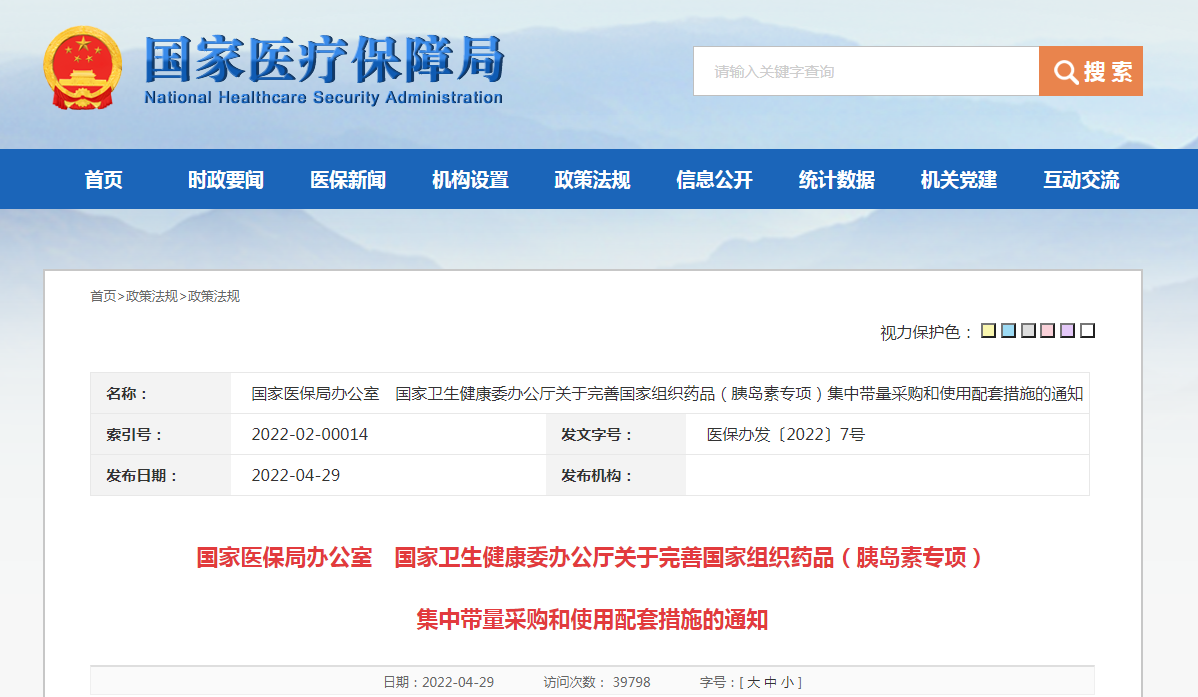Screen dimensions: 1198x697
Task: Select the white eye-protection color swatch
Action: point(1088,331)
